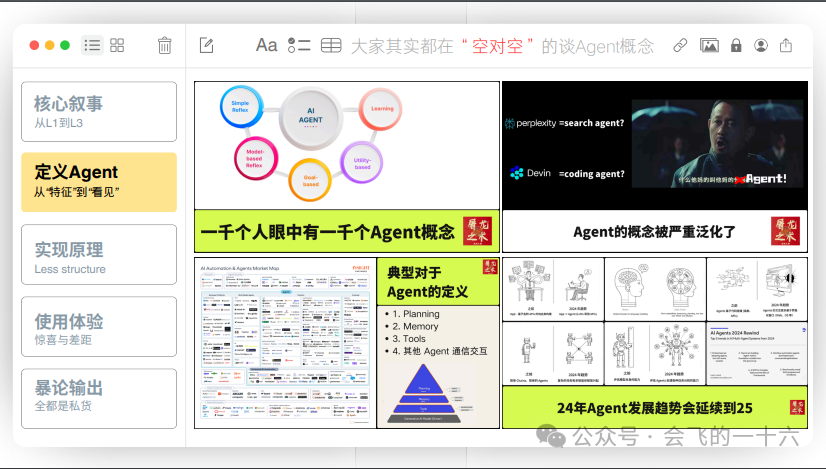Share the note with share icon
The width and height of the screenshot is (826, 469).
(786, 45)
